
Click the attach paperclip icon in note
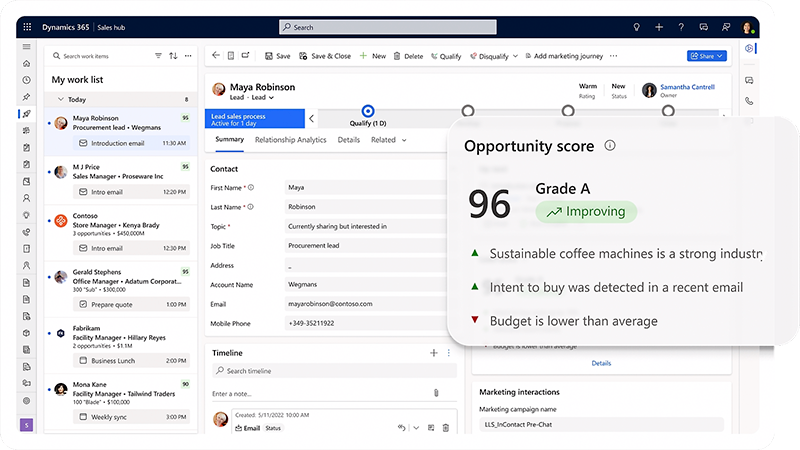pyautogui.click(x=436, y=393)
